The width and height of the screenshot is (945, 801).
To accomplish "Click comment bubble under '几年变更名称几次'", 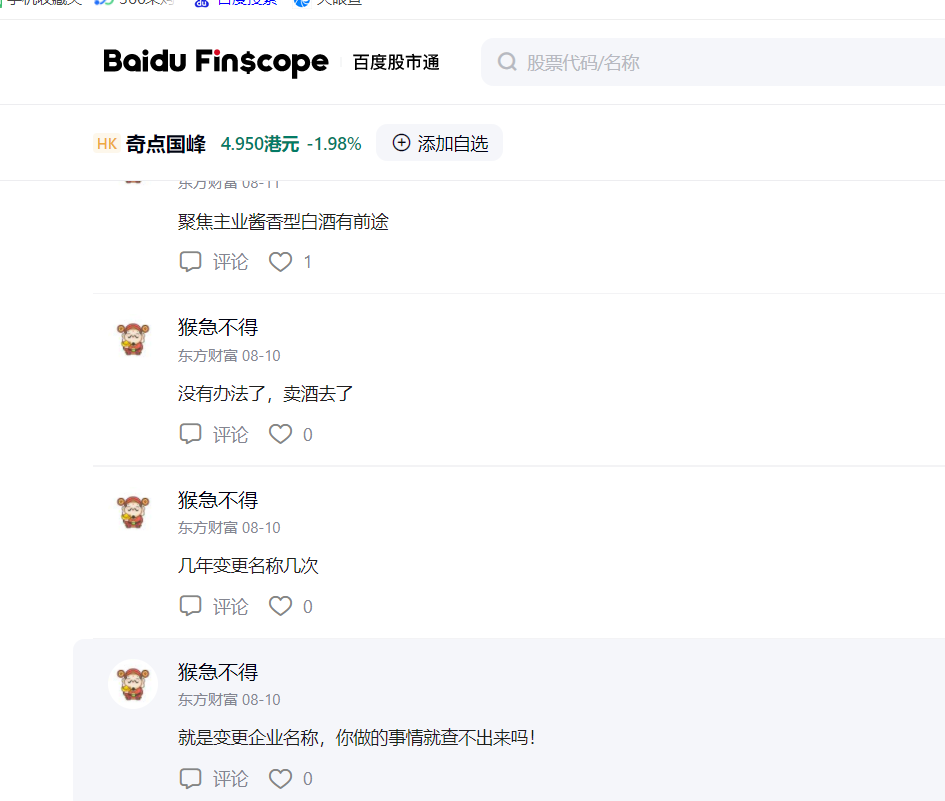I will click(x=190, y=606).
